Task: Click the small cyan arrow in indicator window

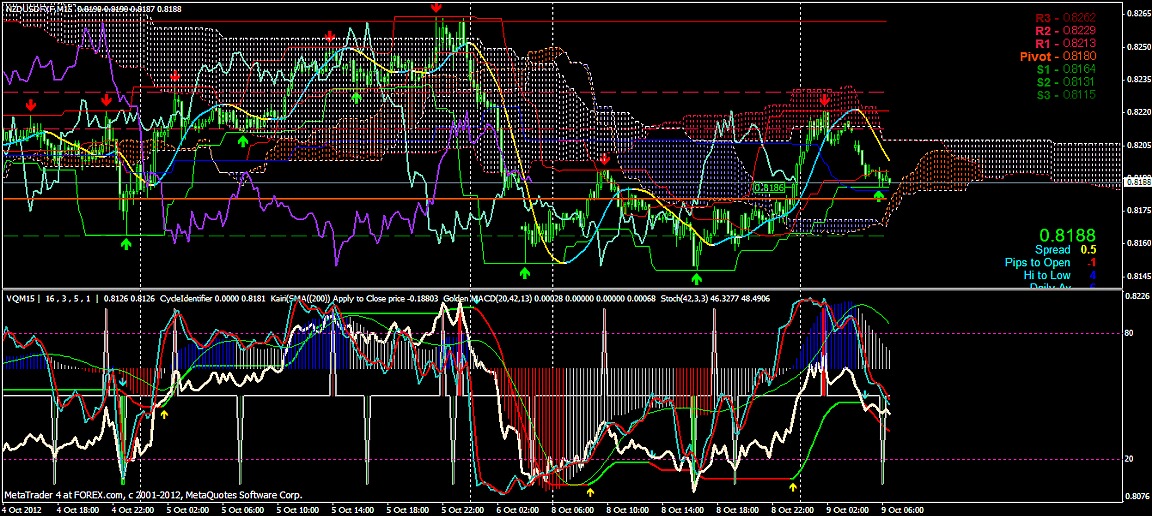Action: pos(123,382)
